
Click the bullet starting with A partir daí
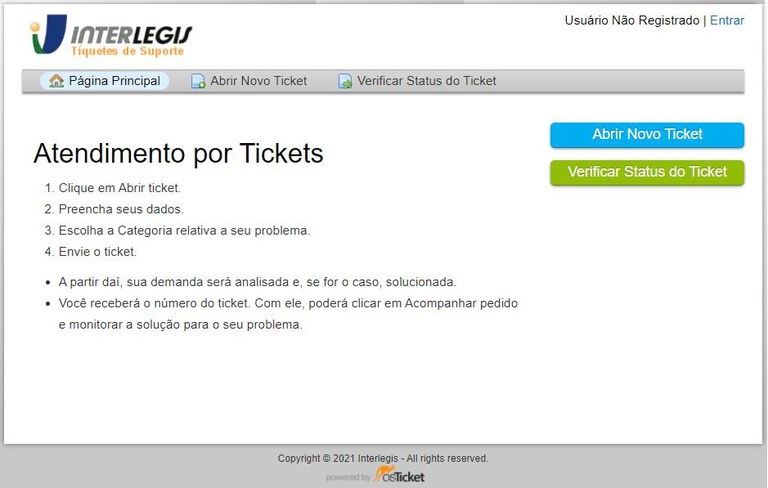(x=257, y=282)
